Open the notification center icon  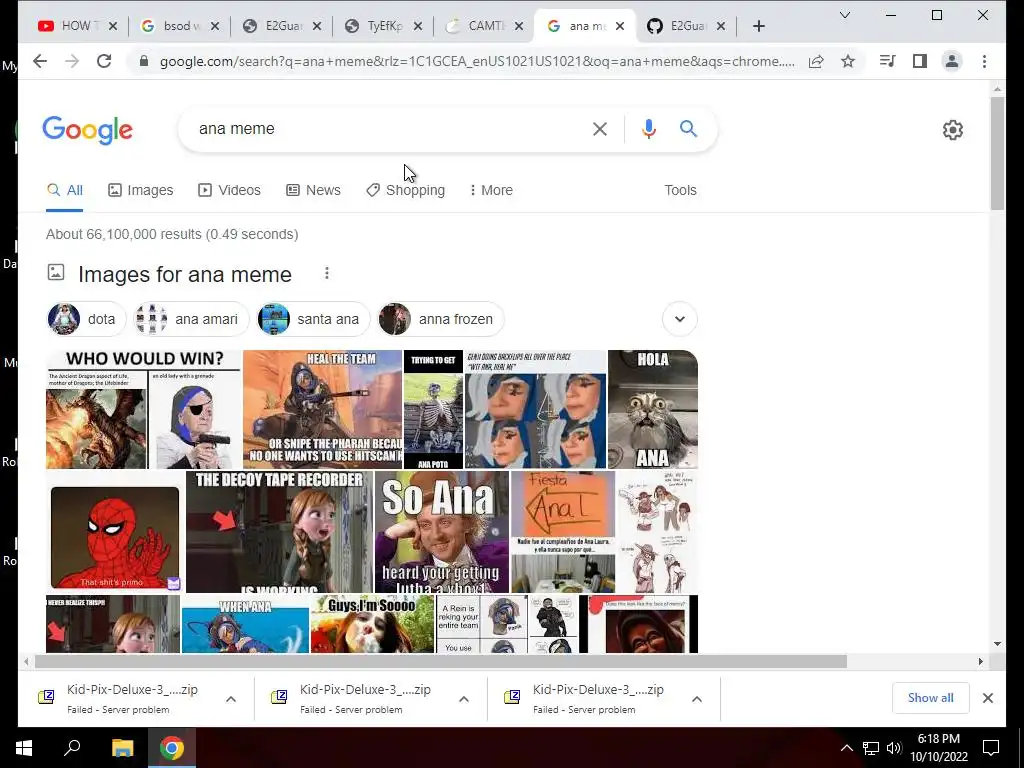point(991,748)
